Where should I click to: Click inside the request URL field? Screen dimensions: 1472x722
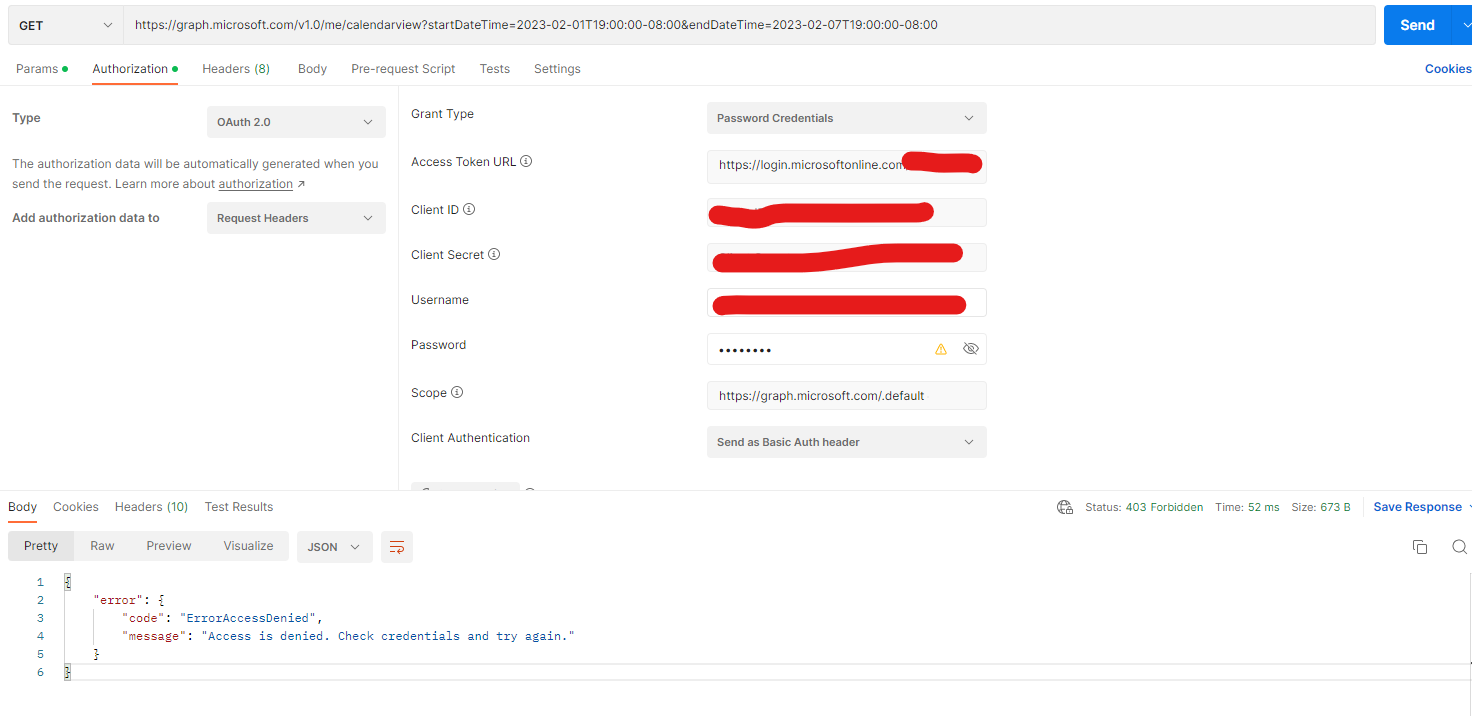(x=700, y=24)
